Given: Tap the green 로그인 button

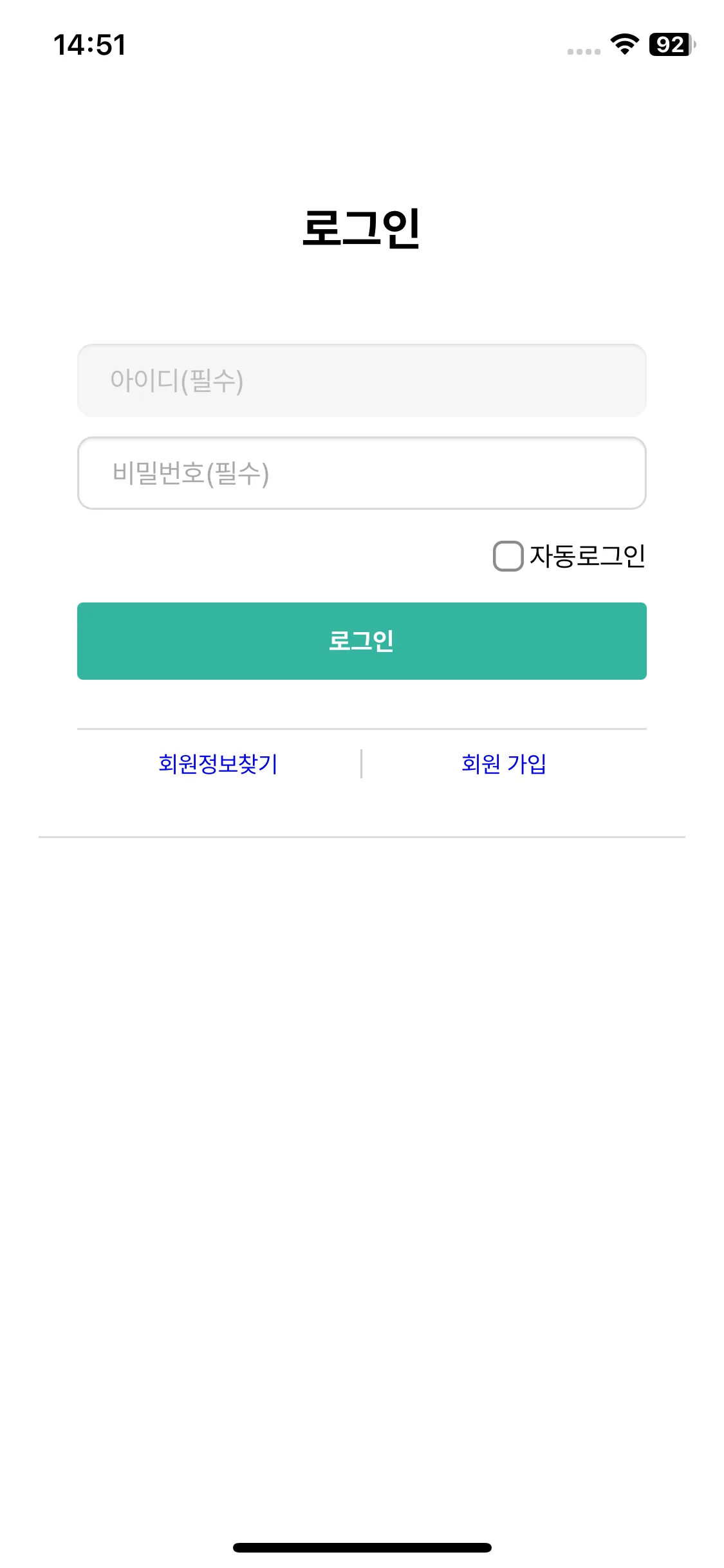Looking at the screenshot, I should tap(362, 641).
